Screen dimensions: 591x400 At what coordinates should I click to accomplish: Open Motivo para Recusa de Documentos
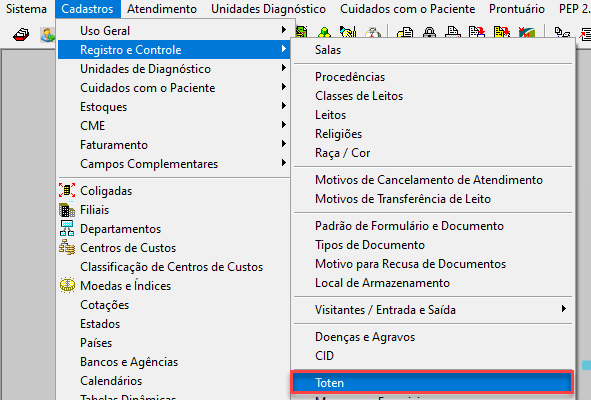click(x=433, y=264)
